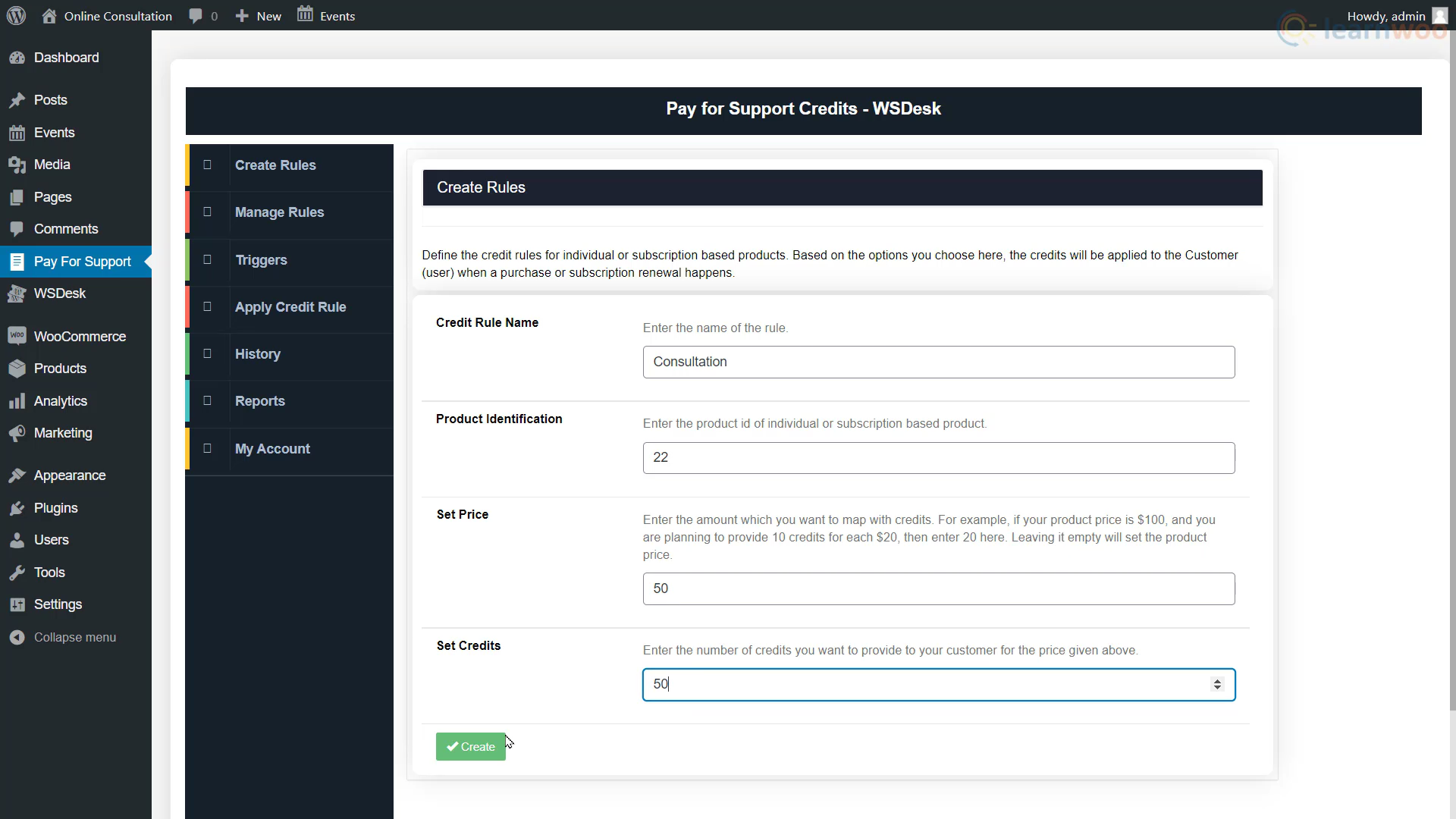Screen dimensions: 1456x819
Task: Click the icon box beside Create Rules
Action: point(207,165)
